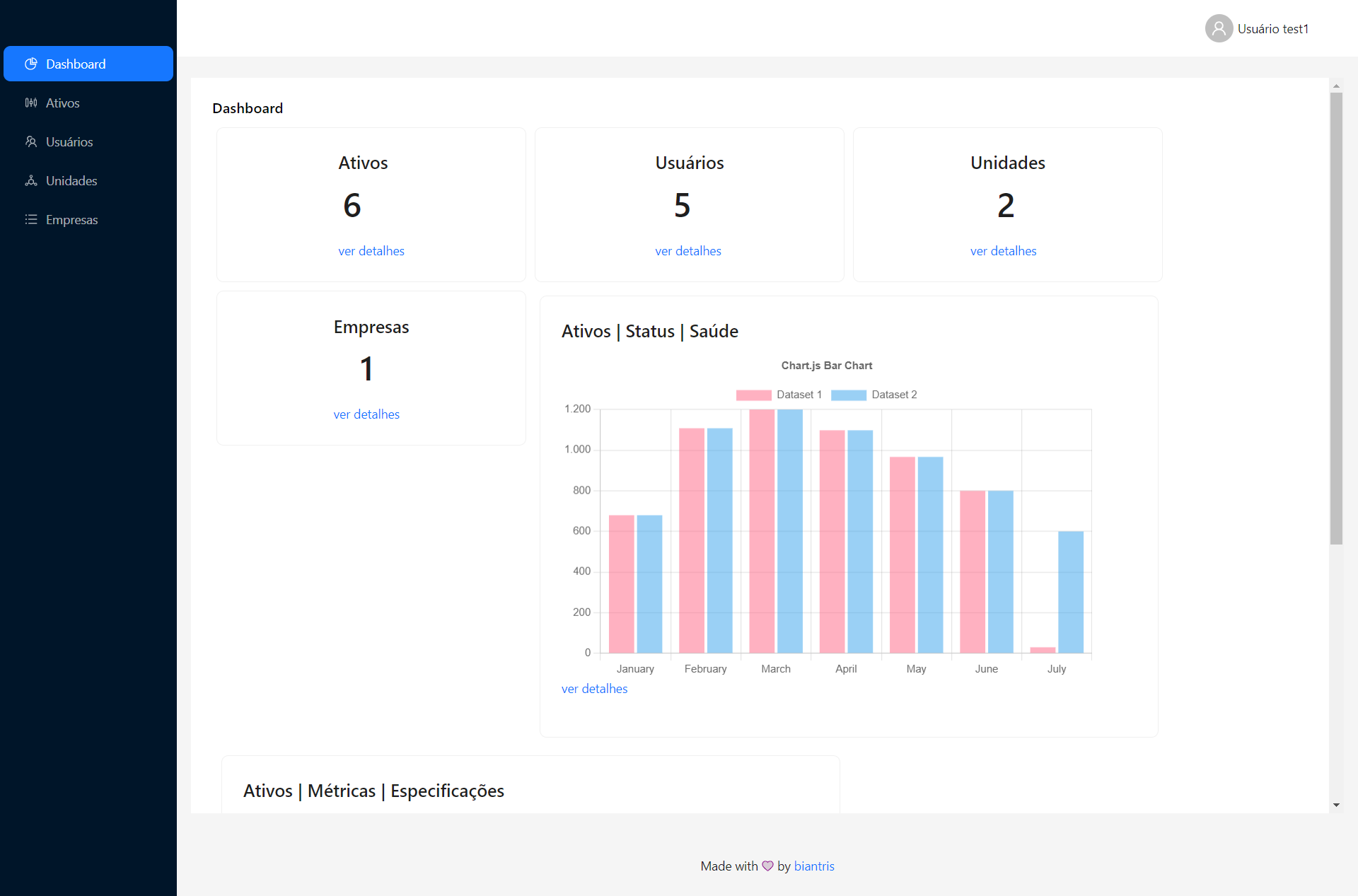1358x896 pixels.
Task: Click the Dashboard pie chart icon
Action: [x=31, y=64]
